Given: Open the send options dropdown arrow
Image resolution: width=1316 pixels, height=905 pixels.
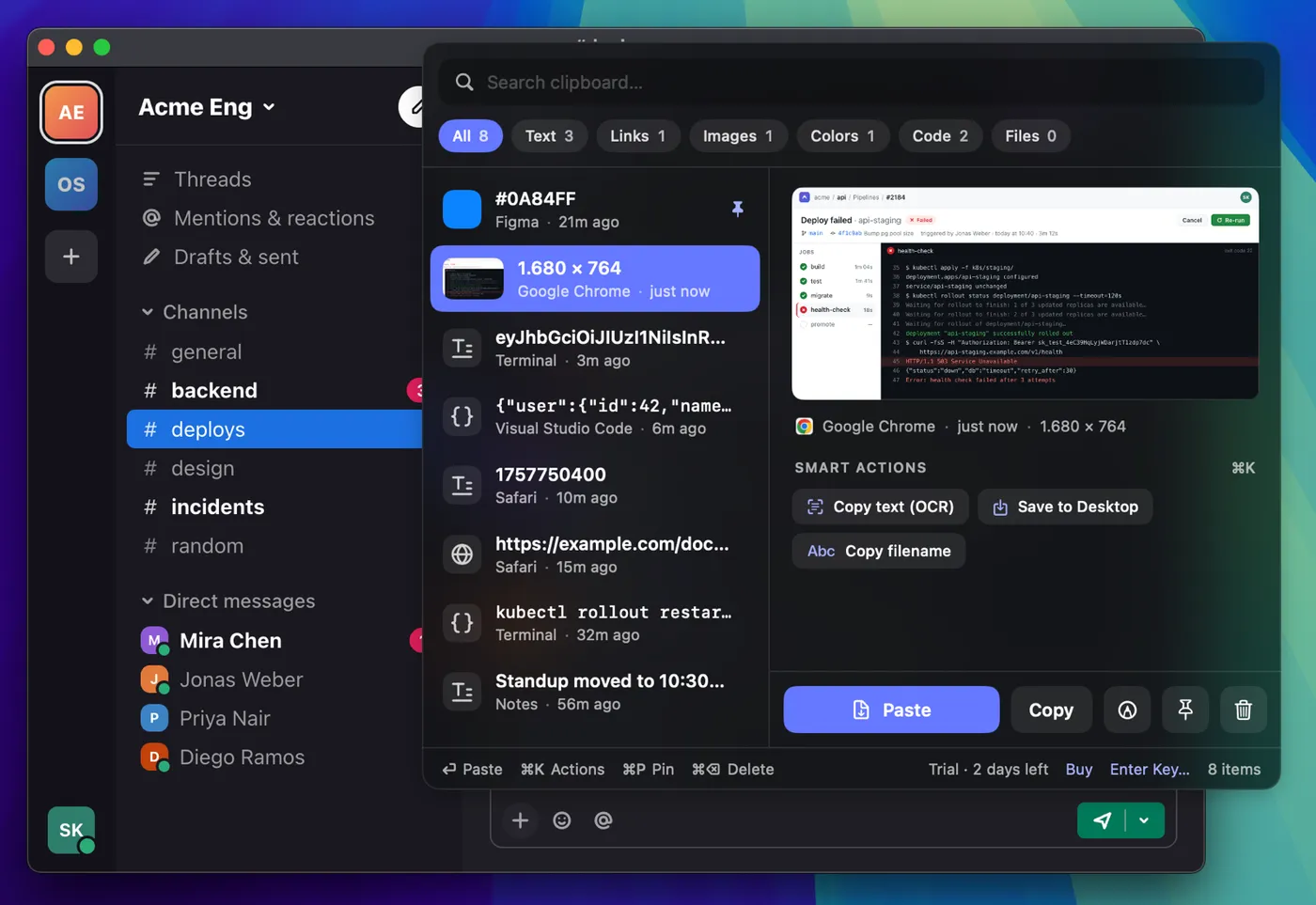Looking at the screenshot, I should click(x=1144, y=820).
